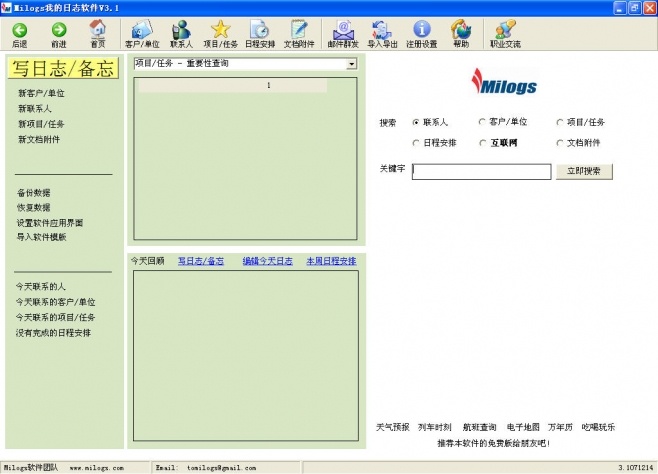Click the 天气预报 link at bottom
This screenshot has width=658, height=474.
(392, 427)
